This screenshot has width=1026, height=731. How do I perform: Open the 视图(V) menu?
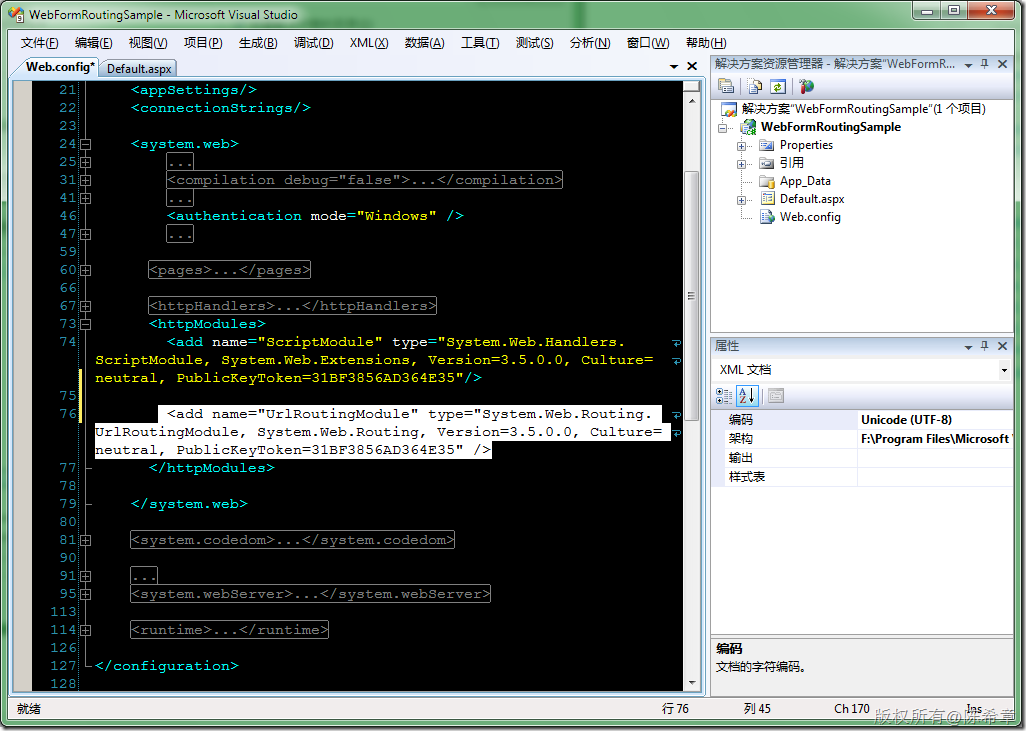[x=148, y=43]
